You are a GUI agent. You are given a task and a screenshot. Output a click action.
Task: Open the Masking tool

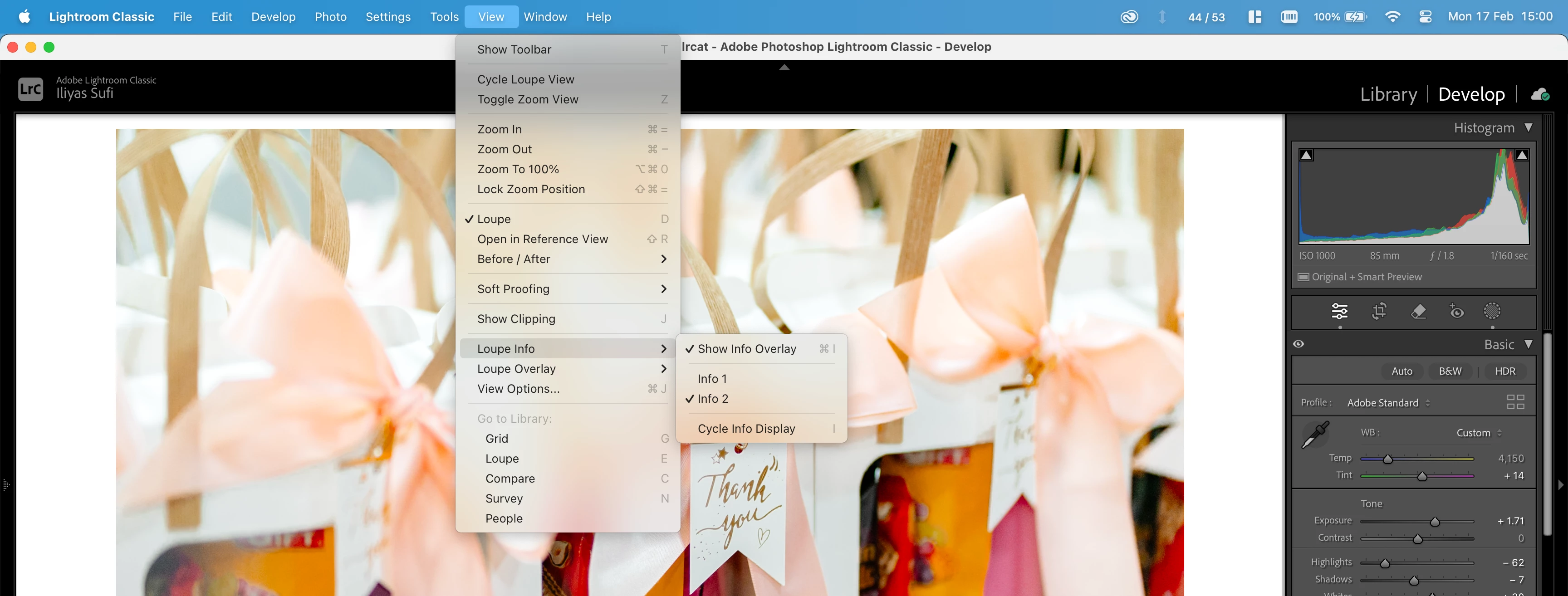(1492, 312)
